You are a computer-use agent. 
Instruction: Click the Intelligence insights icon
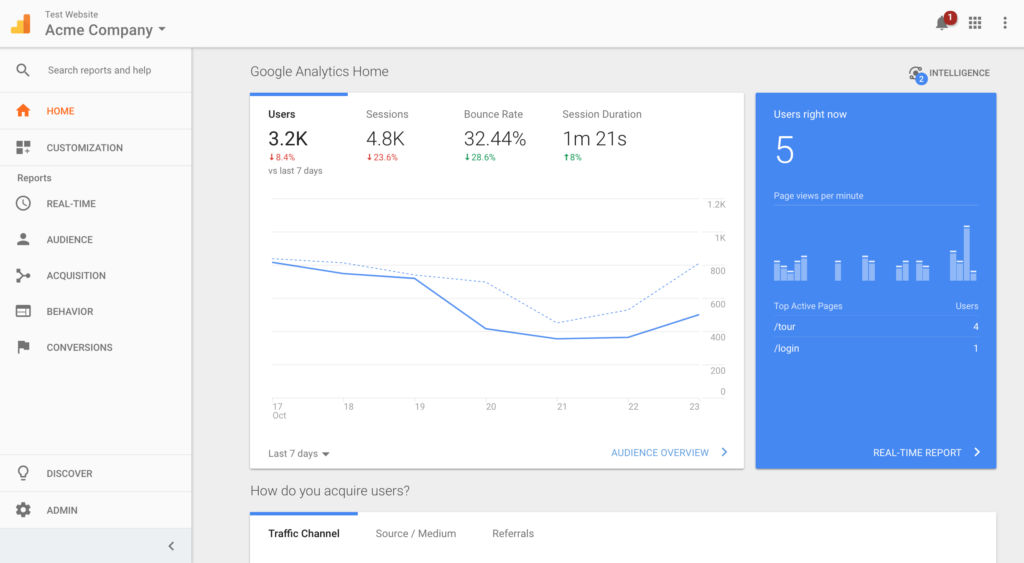point(916,73)
